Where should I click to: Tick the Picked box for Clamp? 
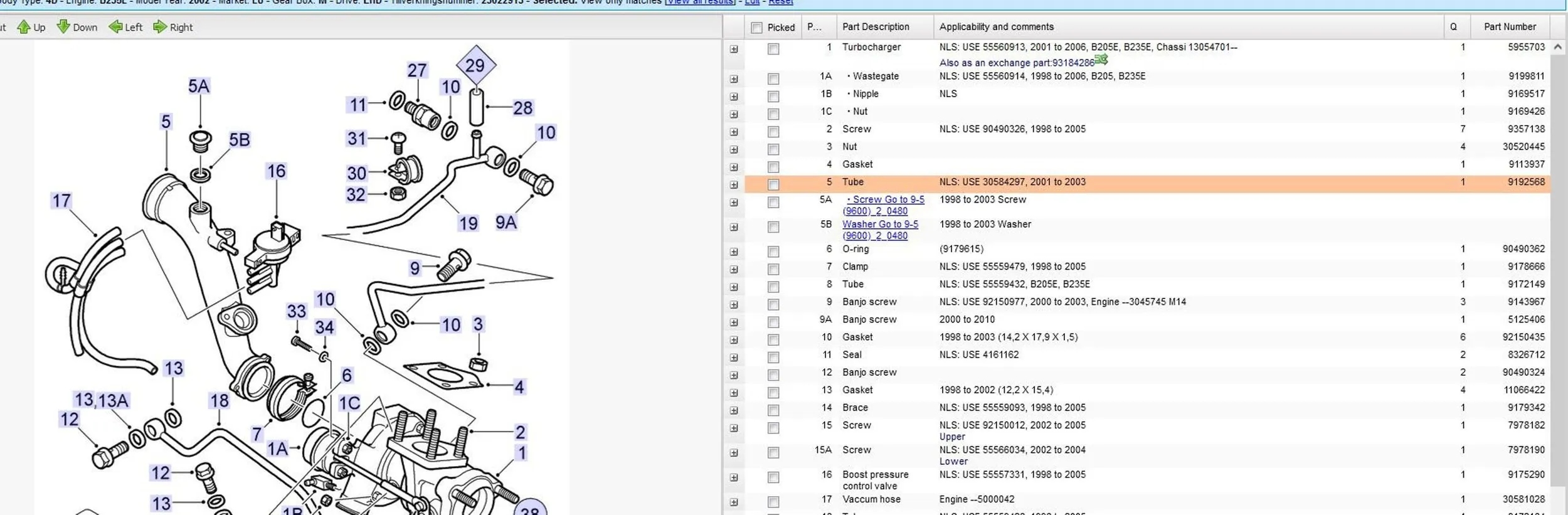[x=773, y=269]
